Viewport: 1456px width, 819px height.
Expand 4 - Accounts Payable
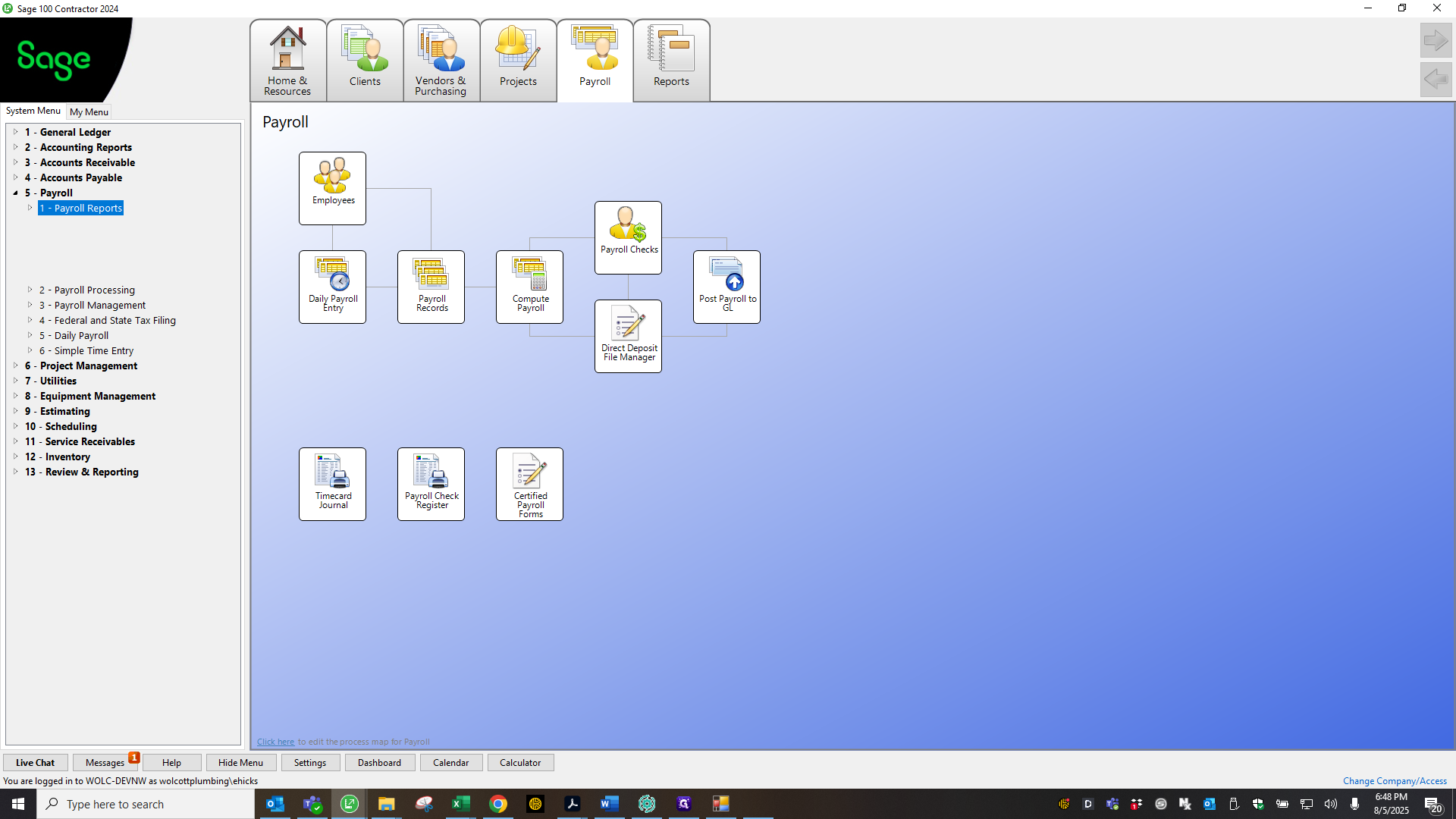16,177
